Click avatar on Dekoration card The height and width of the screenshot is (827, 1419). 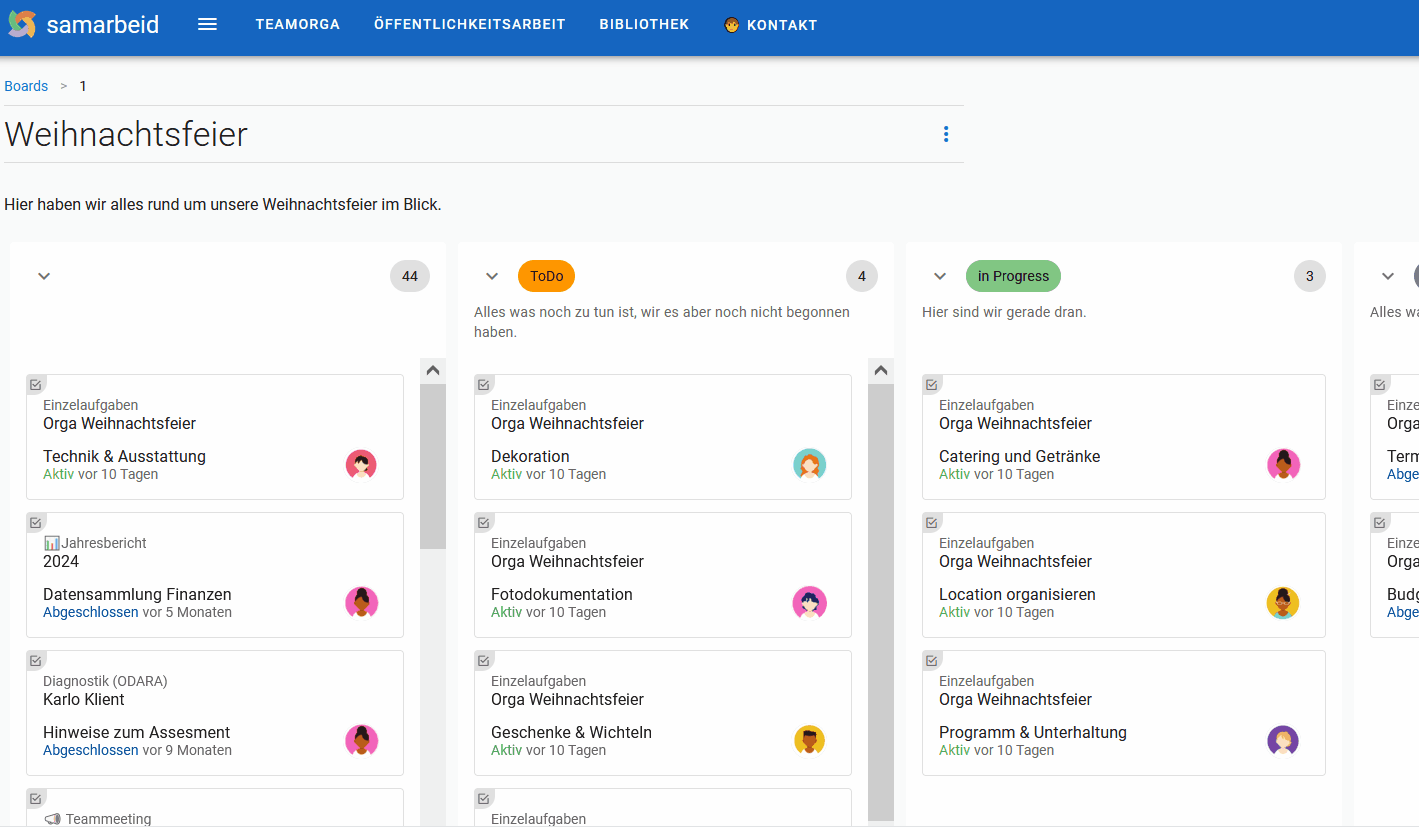[x=809, y=464]
